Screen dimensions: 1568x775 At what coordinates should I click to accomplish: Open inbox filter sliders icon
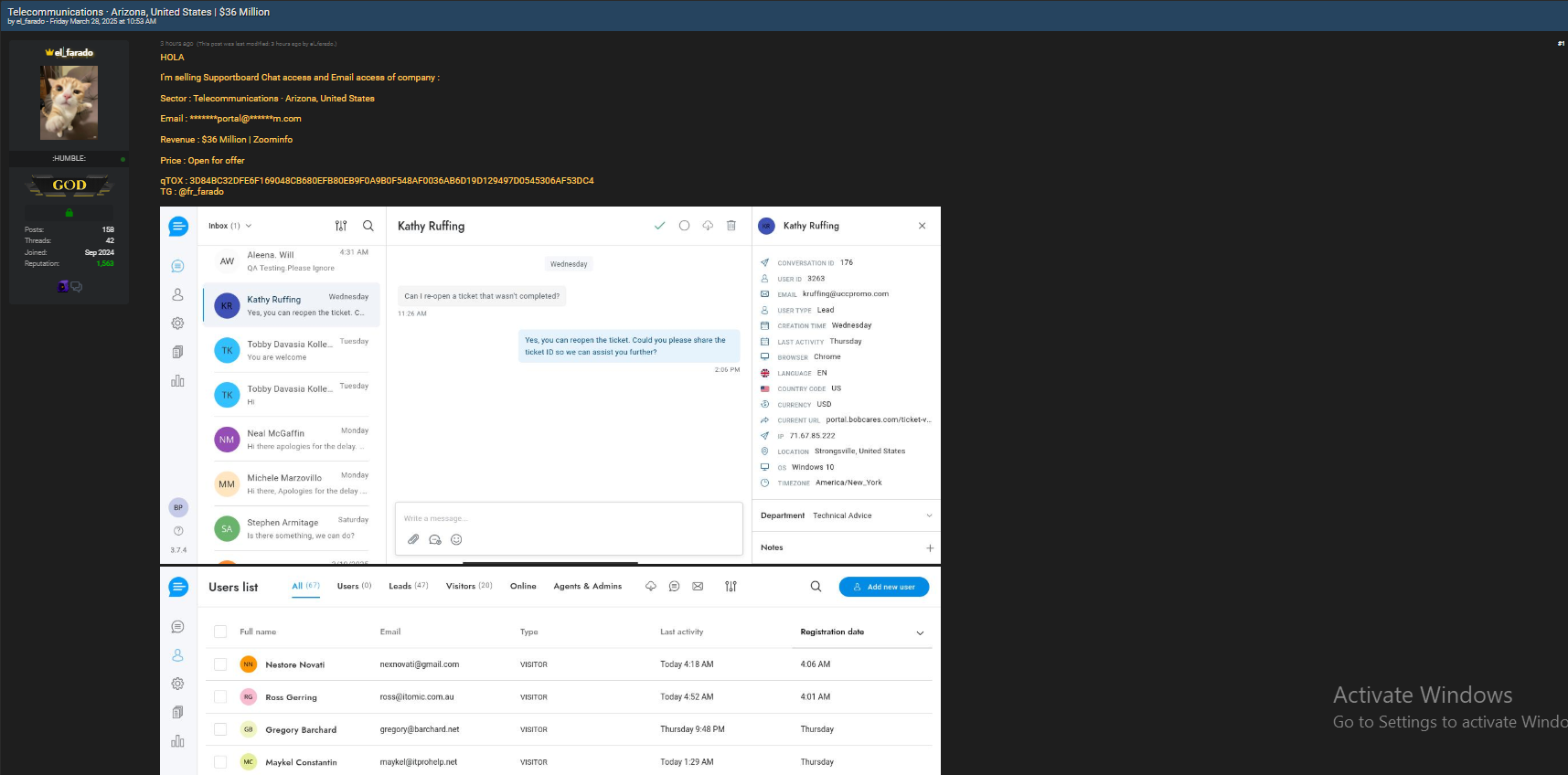coord(341,226)
